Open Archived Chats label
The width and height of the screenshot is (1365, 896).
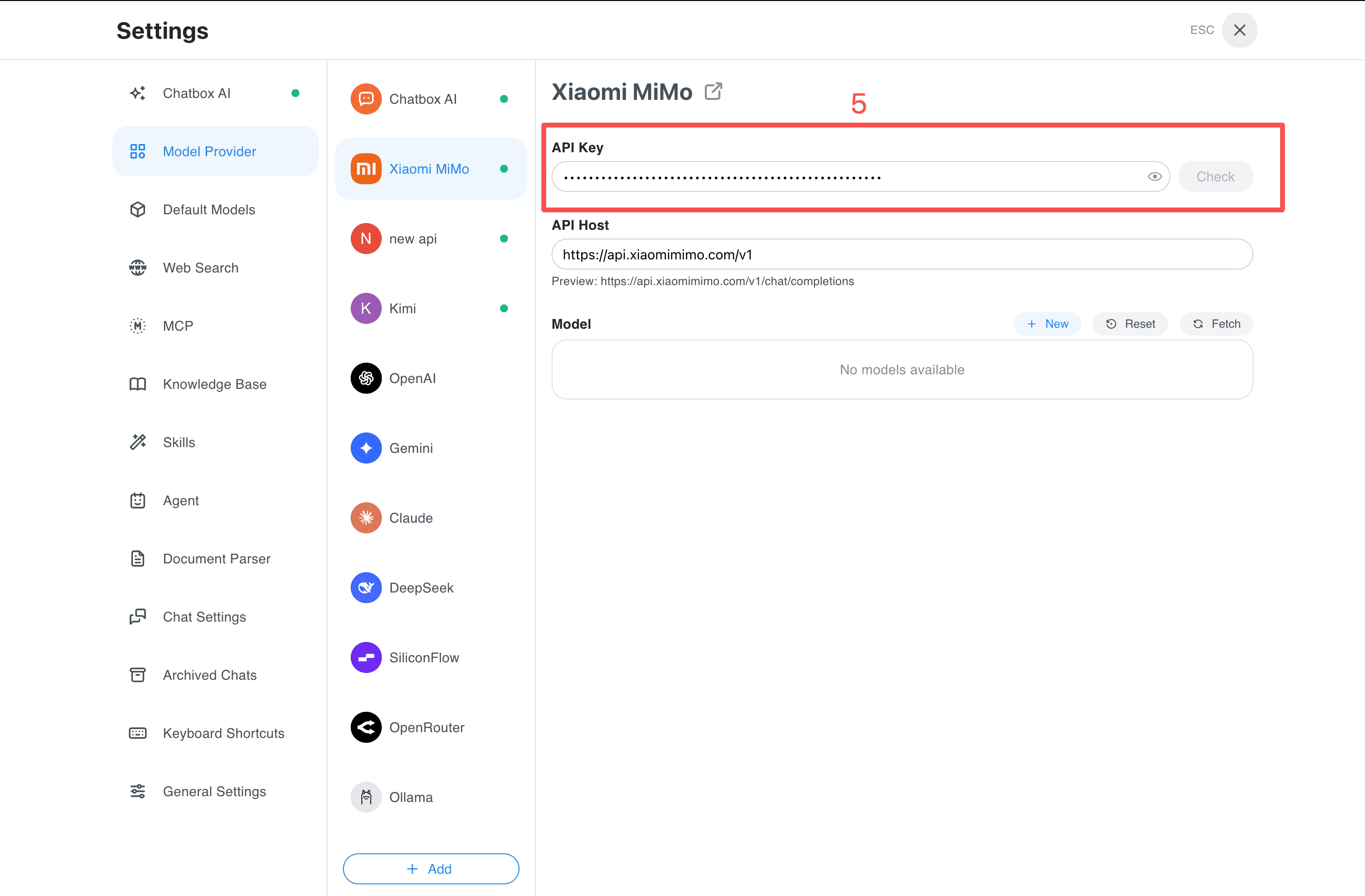pos(210,675)
